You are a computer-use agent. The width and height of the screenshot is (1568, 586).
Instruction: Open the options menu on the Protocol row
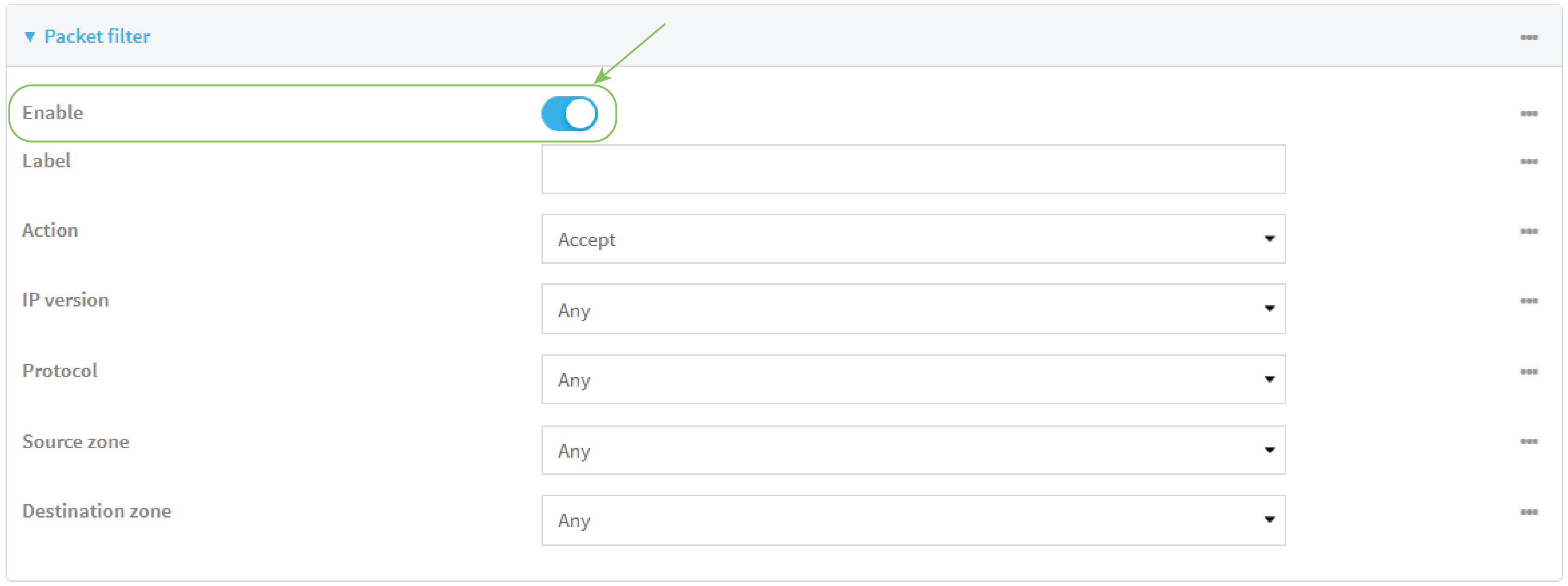[1530, 371]
